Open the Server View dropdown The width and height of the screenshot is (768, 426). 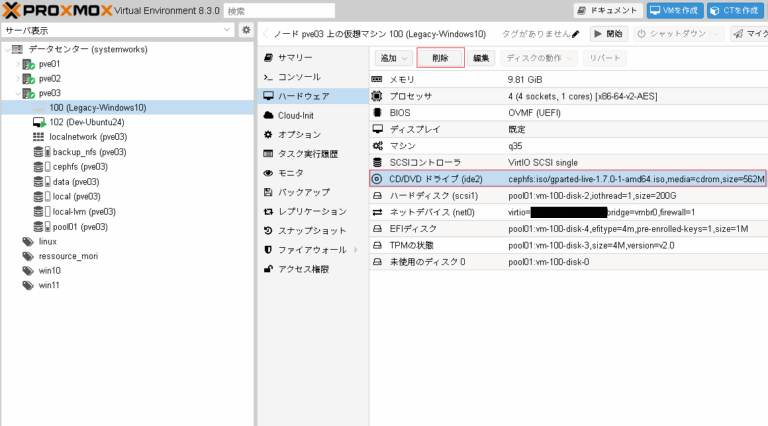(227, 30)
